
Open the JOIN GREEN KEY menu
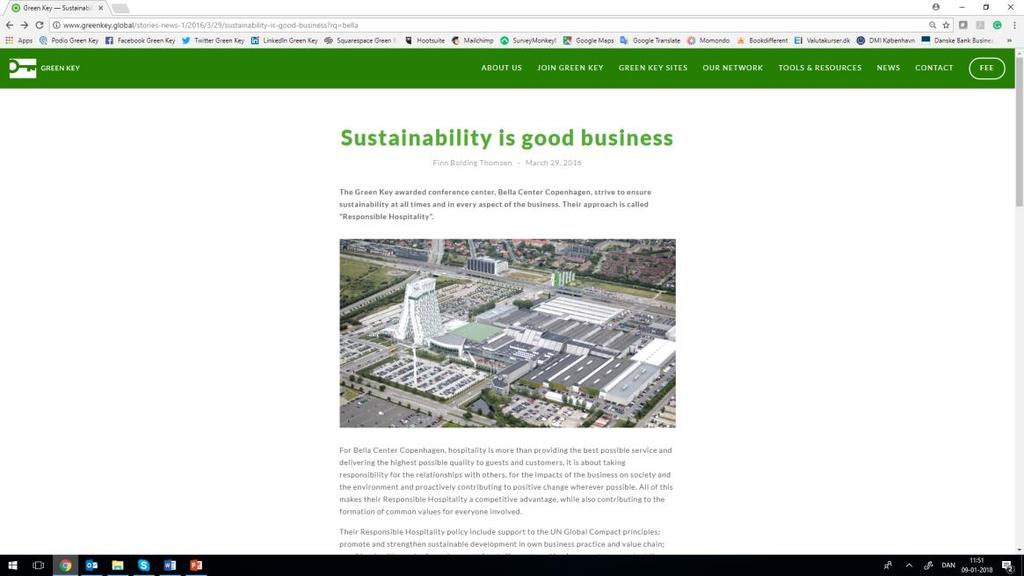click(x=570, y=68)
